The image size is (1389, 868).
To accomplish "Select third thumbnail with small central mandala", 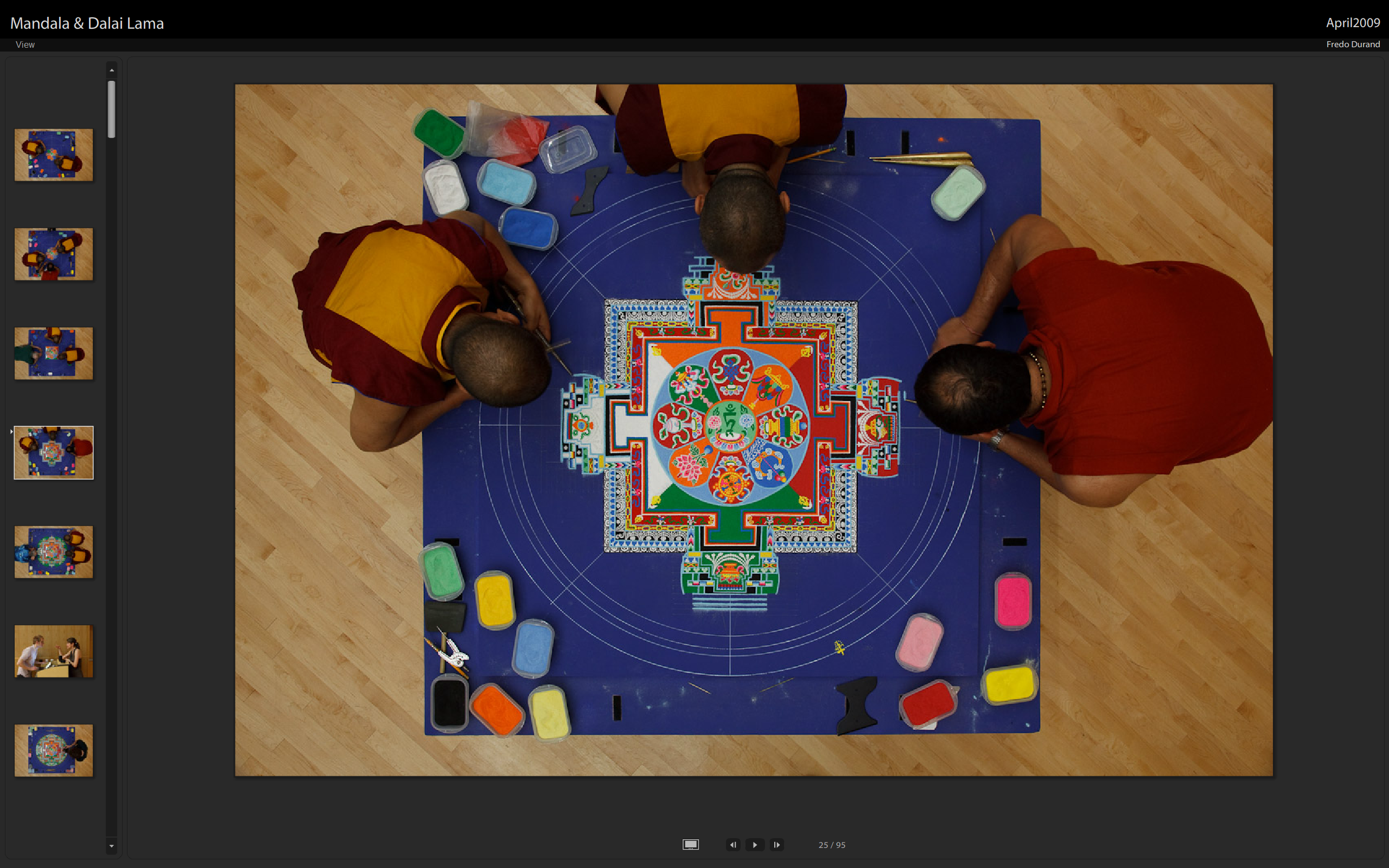I will [53, 354].
